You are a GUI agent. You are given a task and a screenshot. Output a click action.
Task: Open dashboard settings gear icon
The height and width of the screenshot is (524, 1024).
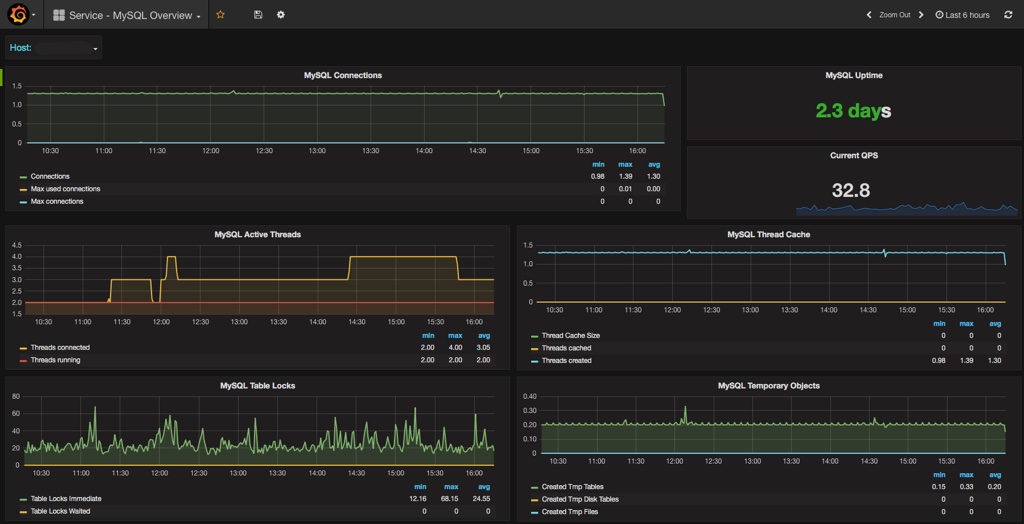click(x=280, y=15)
